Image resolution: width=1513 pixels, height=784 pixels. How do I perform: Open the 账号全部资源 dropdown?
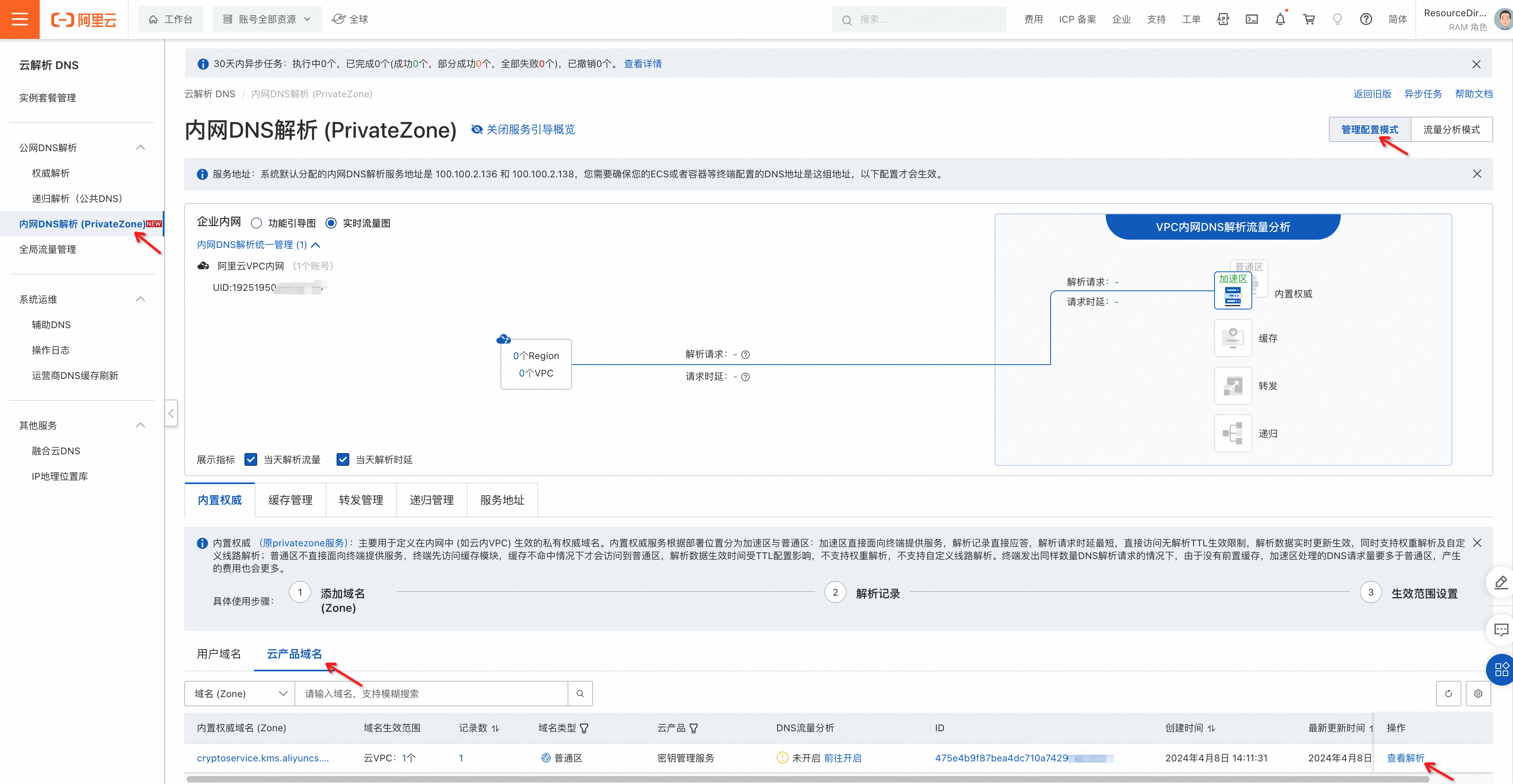tap(267, 19)
